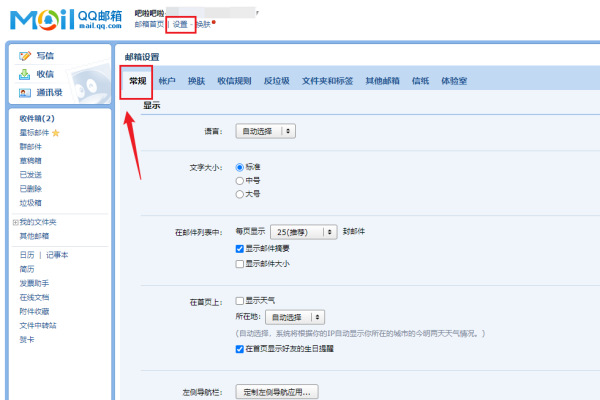Toggle 在首页显示好友的生日提醒 checkbox

click(240, 349)
